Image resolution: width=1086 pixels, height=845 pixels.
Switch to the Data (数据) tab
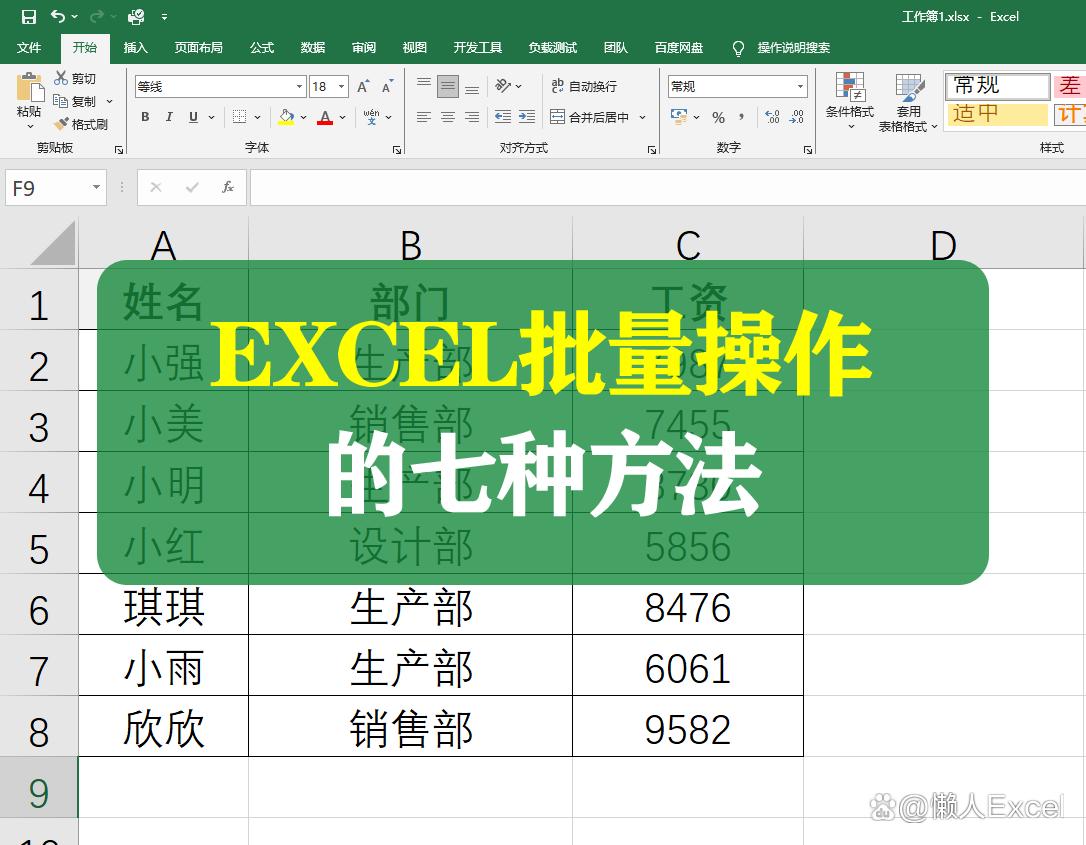(312, 48)
